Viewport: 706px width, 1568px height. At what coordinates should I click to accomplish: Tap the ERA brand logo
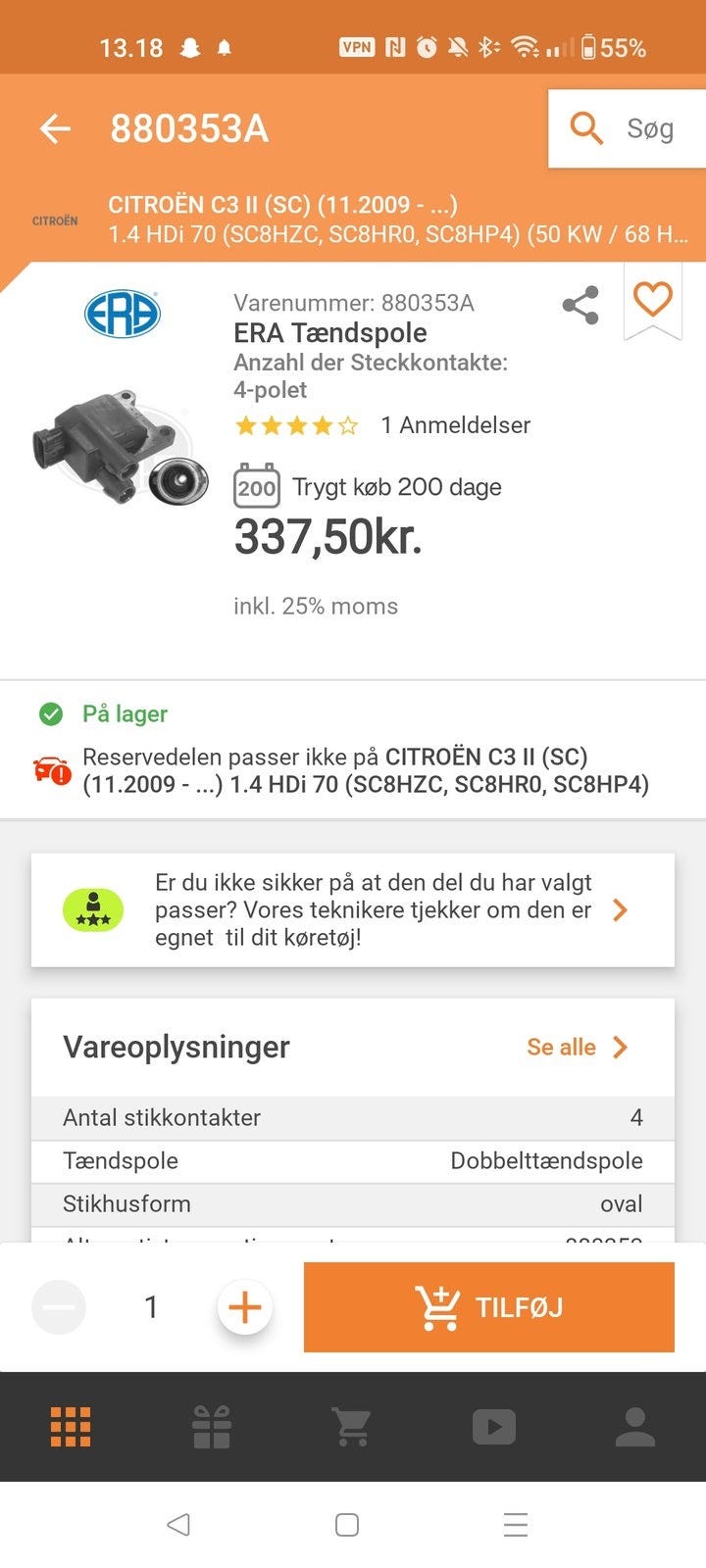(123, 314)
